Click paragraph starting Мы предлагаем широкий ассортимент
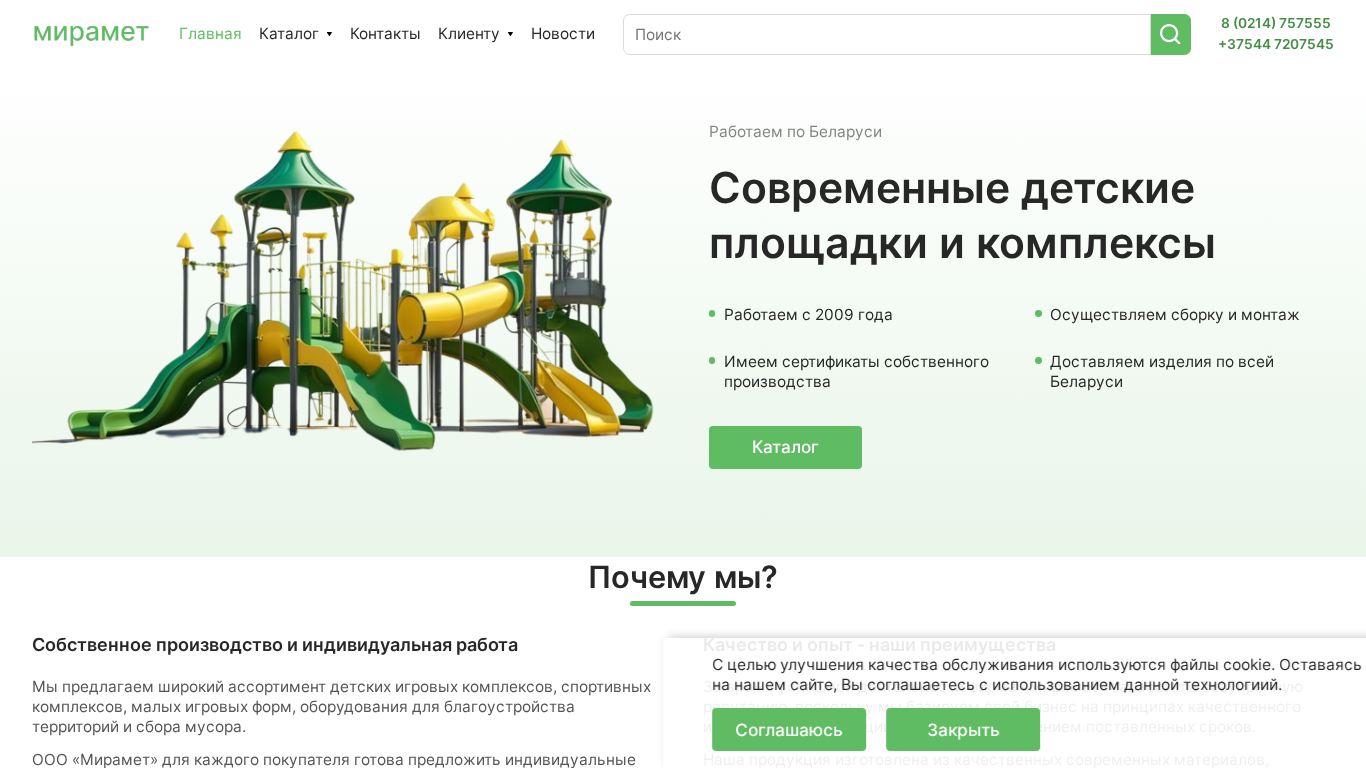This screenshot has width=1366, height=768. pos(342,707)
